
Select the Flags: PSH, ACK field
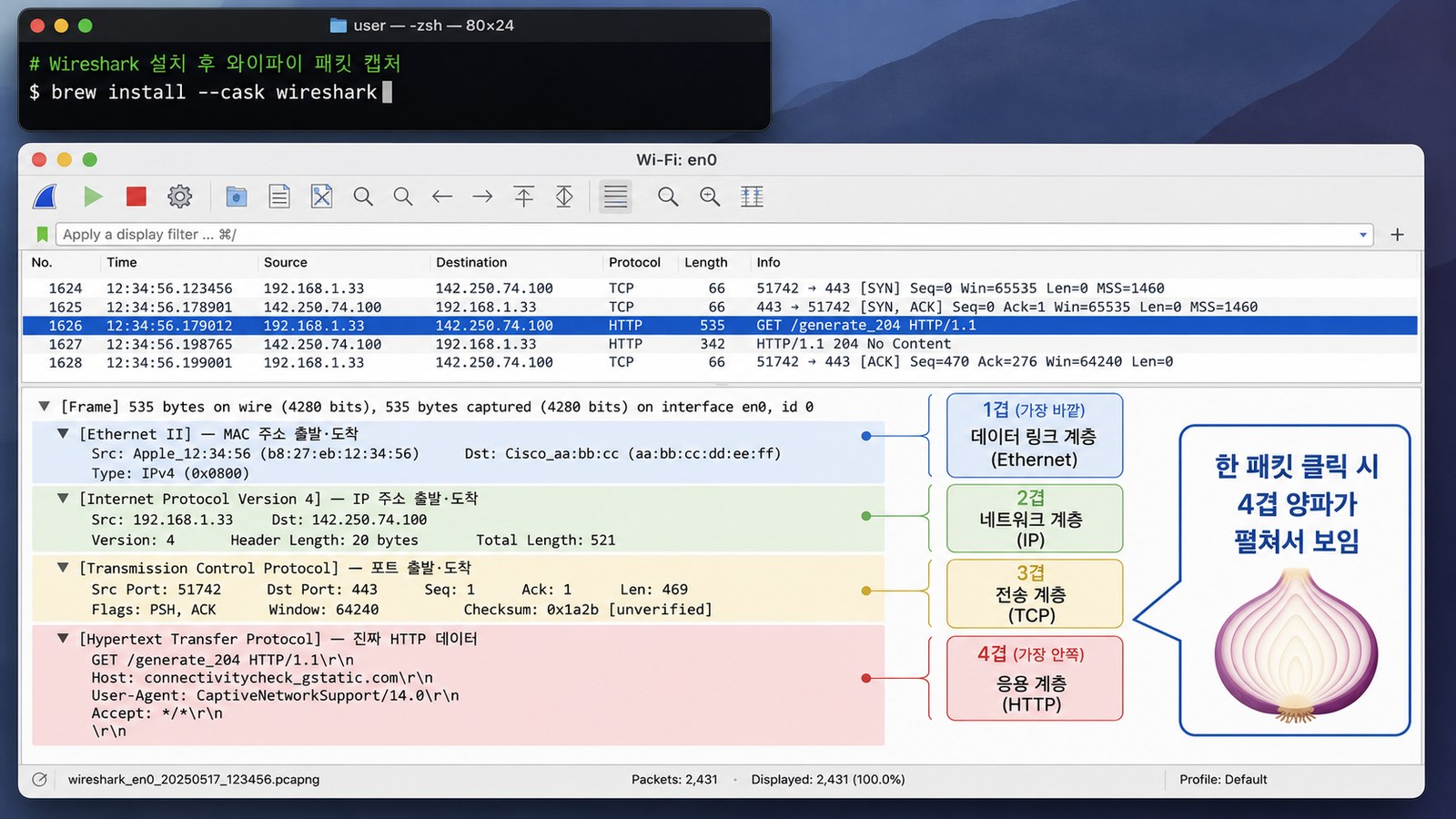coord(154,609)
